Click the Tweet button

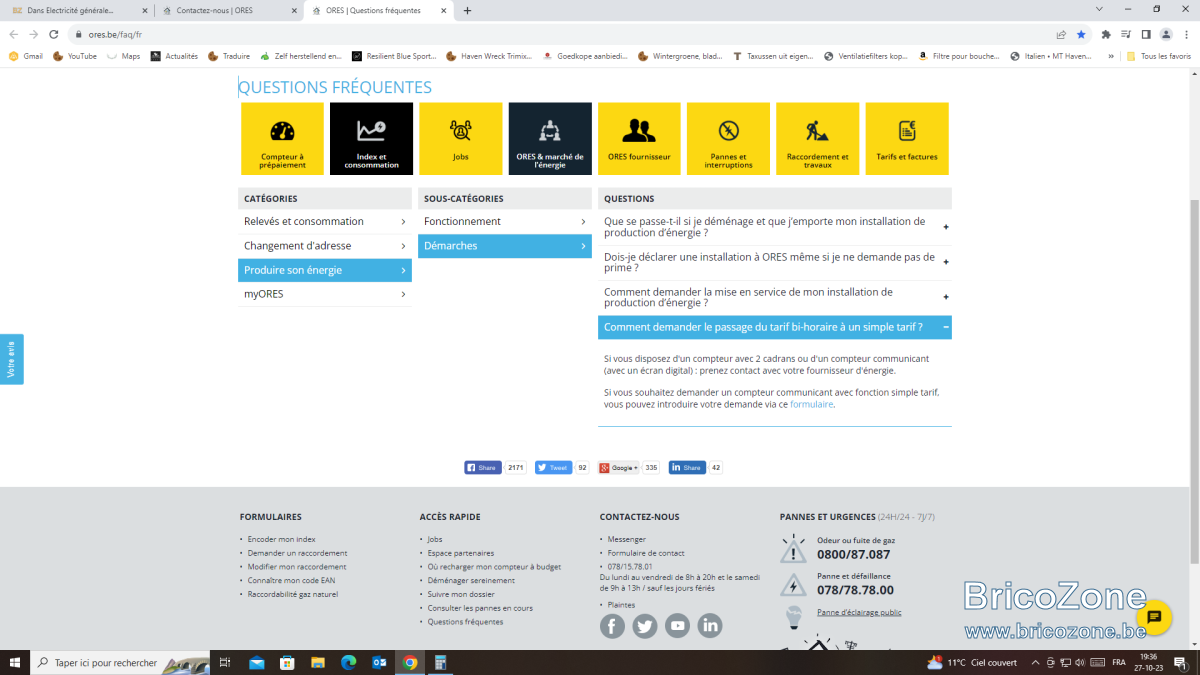point(554,467)
